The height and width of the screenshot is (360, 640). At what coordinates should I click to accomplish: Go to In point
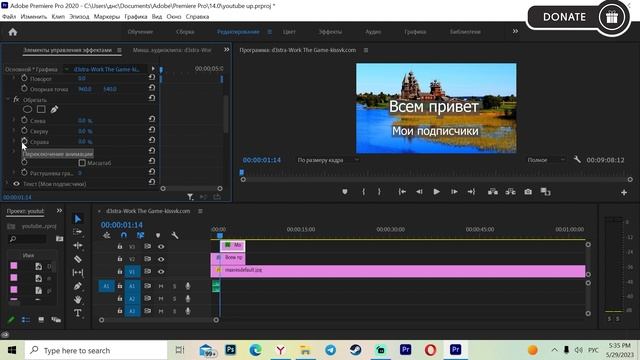(402, 191)
